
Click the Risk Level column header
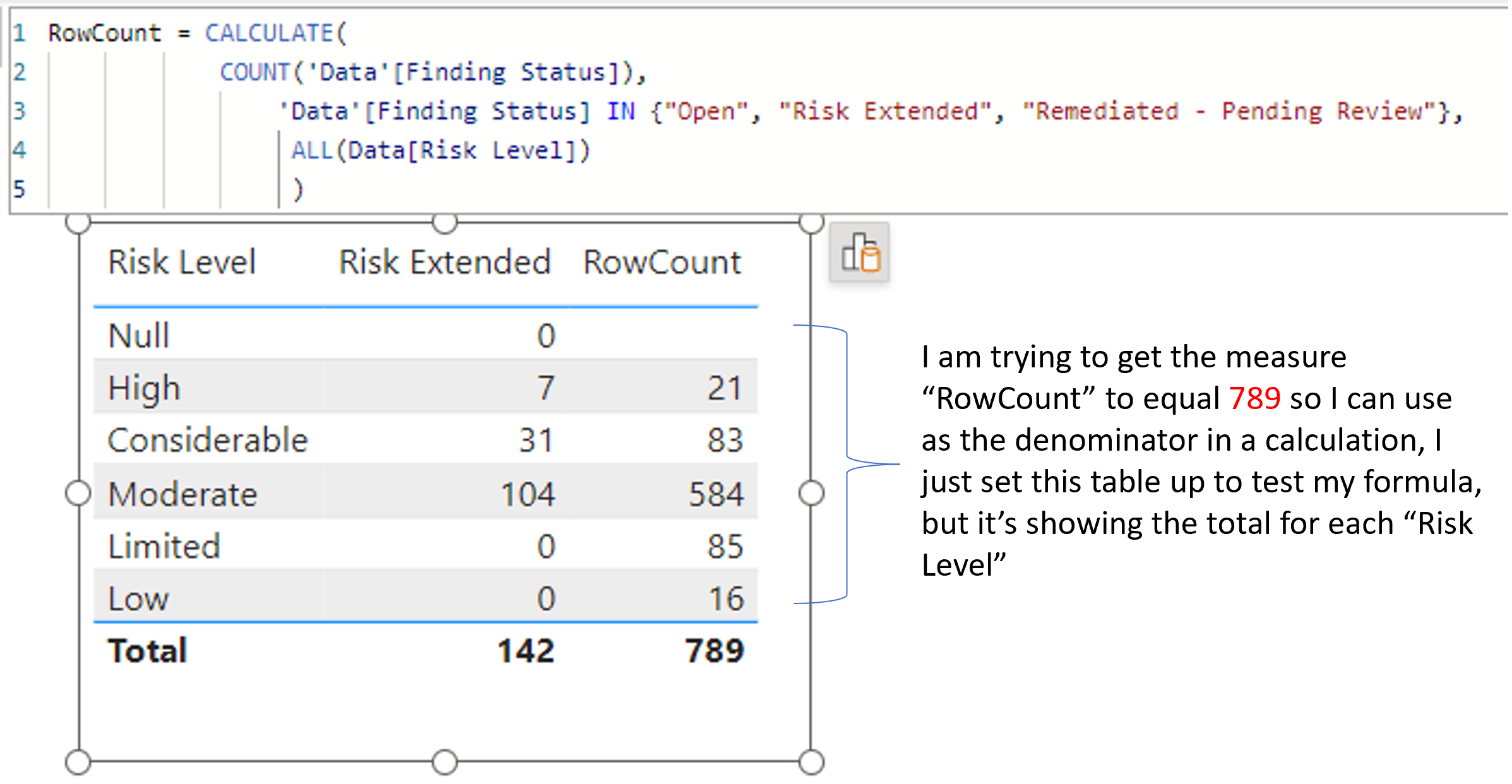pyautogui.click(x=182, y=262)
